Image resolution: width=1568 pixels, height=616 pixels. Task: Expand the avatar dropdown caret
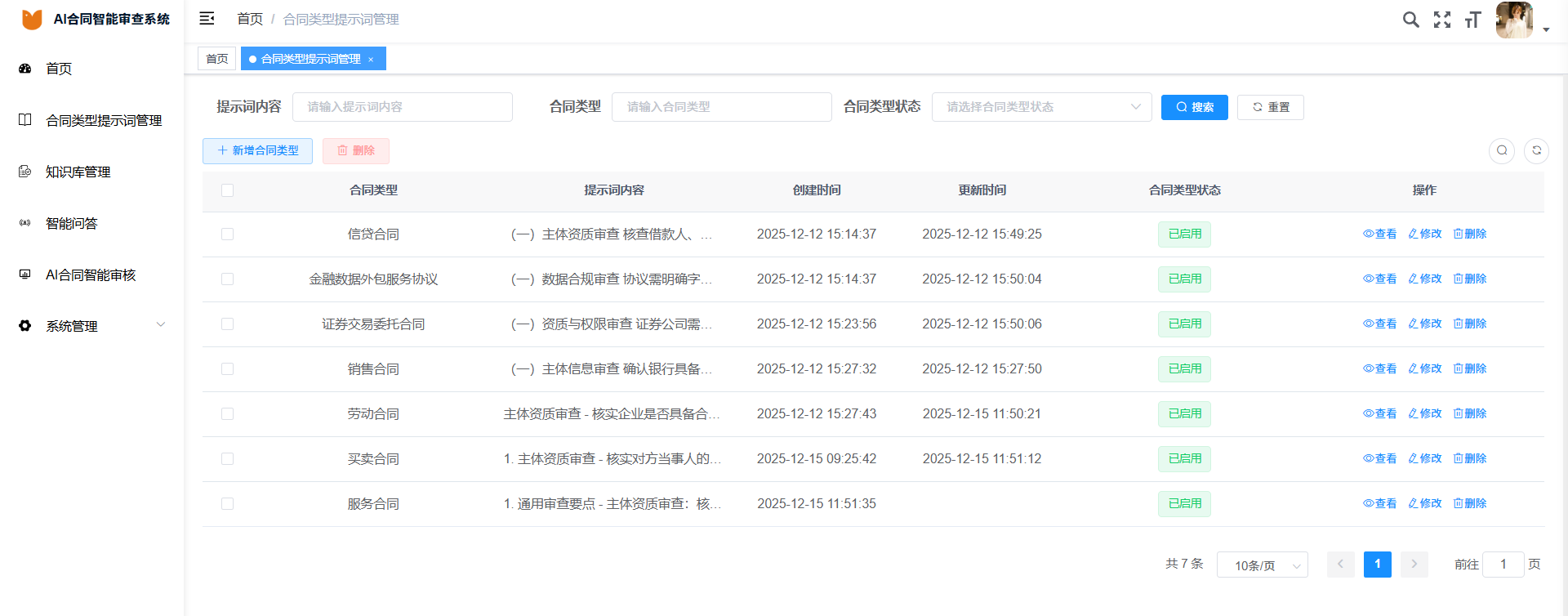pos(1546,29)
